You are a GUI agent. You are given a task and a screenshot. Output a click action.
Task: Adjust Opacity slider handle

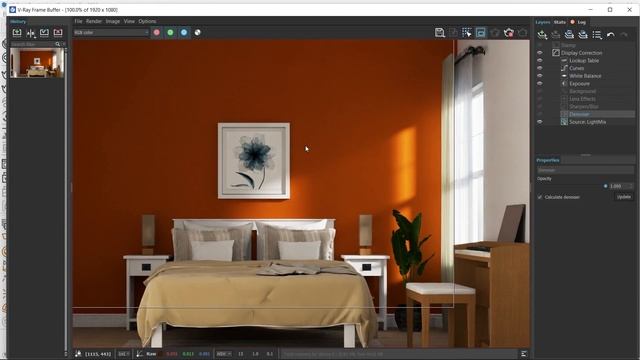coord(605,186)
